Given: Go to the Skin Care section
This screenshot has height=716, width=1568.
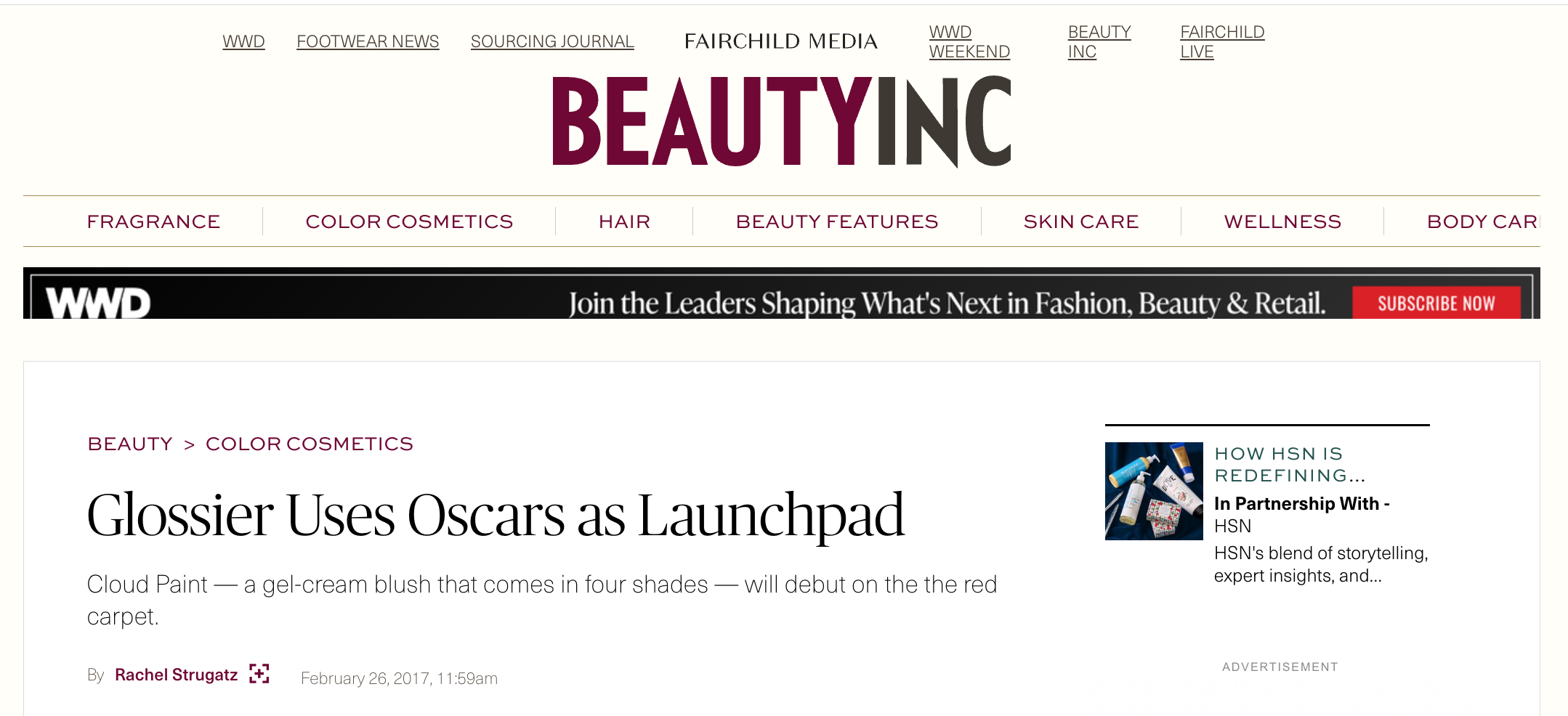Looking at the screenshot, I should point(1081,221).
